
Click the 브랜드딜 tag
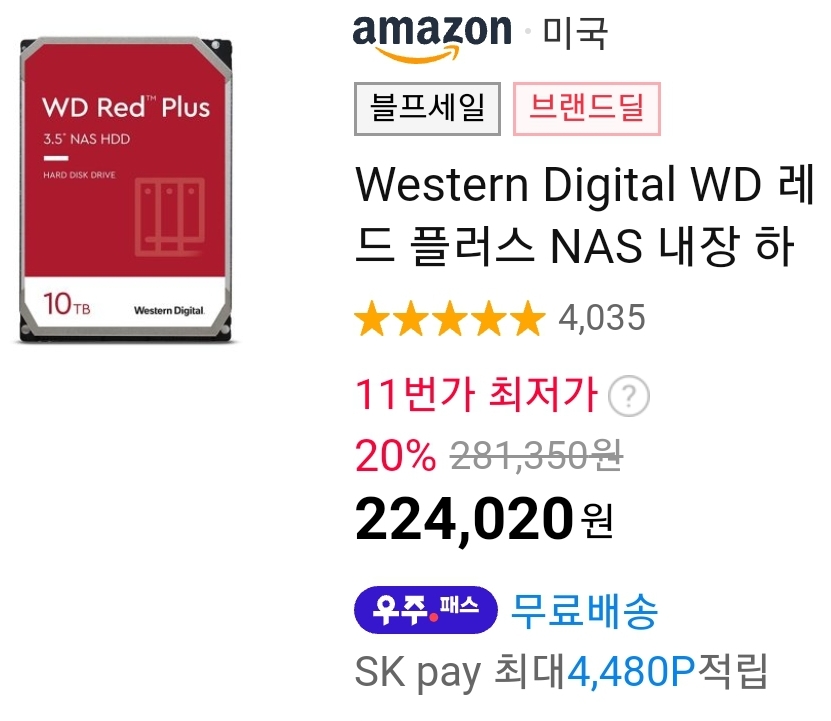pyautogui.click(x=587, y=109)
